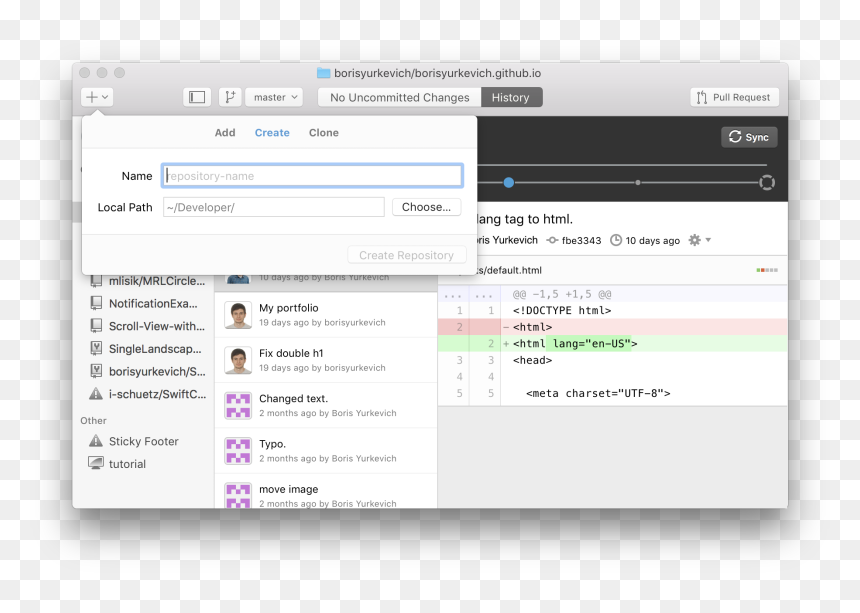The height and width of the screenshot is (613, 860).
Task: Click the purple identicon of Changed text. commit
Action: (238, 406)
